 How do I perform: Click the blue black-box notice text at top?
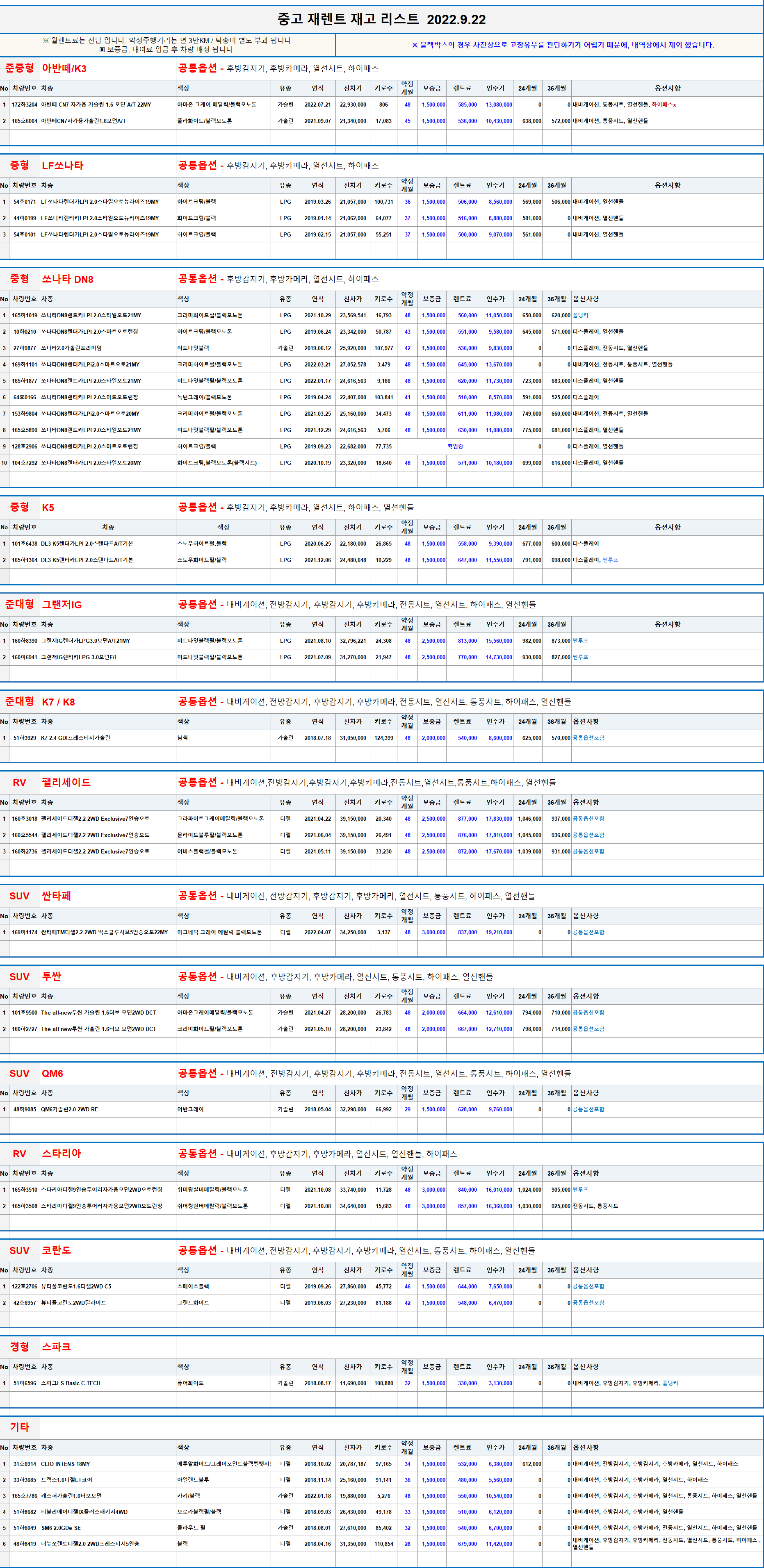coord(563,45)
